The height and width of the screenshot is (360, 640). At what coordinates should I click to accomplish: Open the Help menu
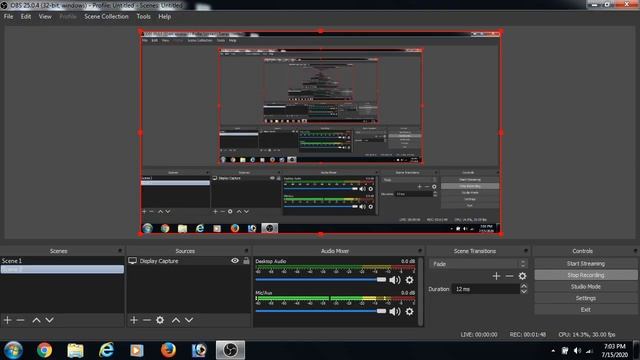click(x=164, y=16)
